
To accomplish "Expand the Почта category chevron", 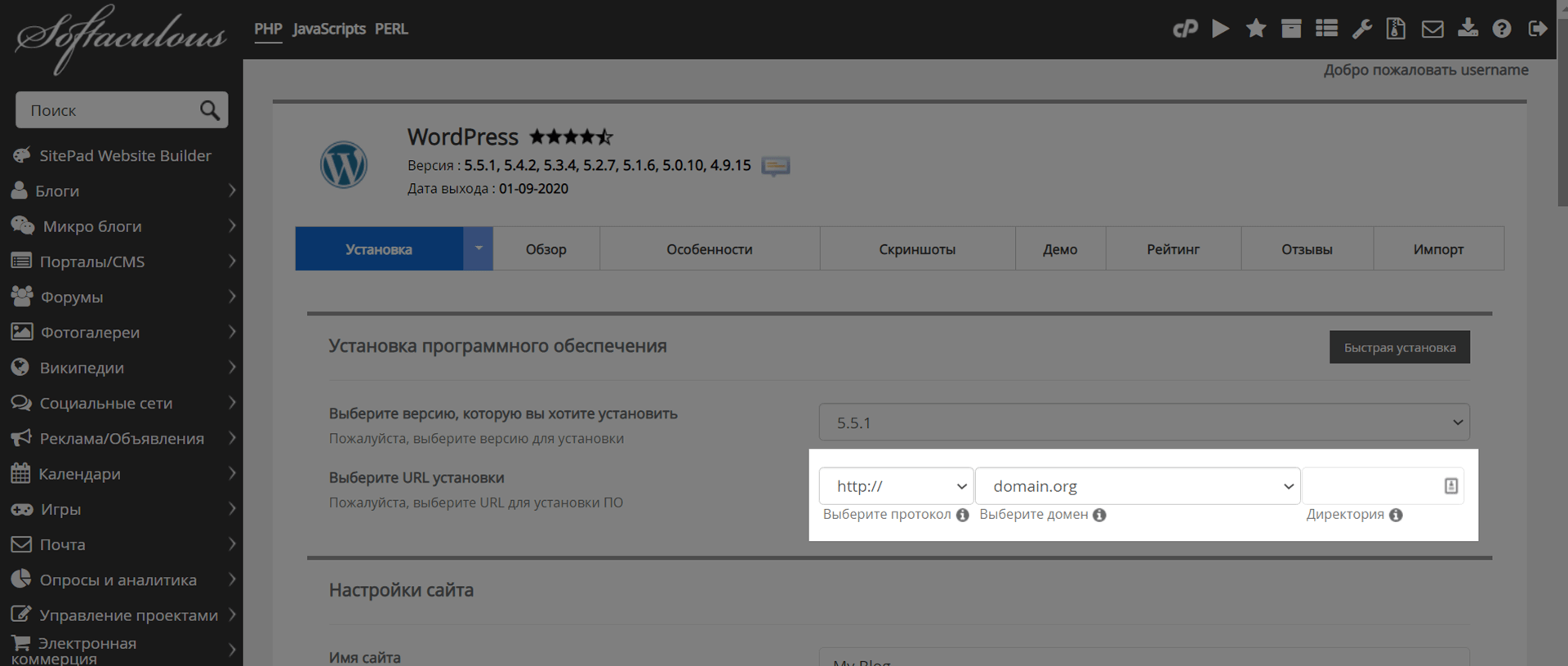I will tap(232, 544).
